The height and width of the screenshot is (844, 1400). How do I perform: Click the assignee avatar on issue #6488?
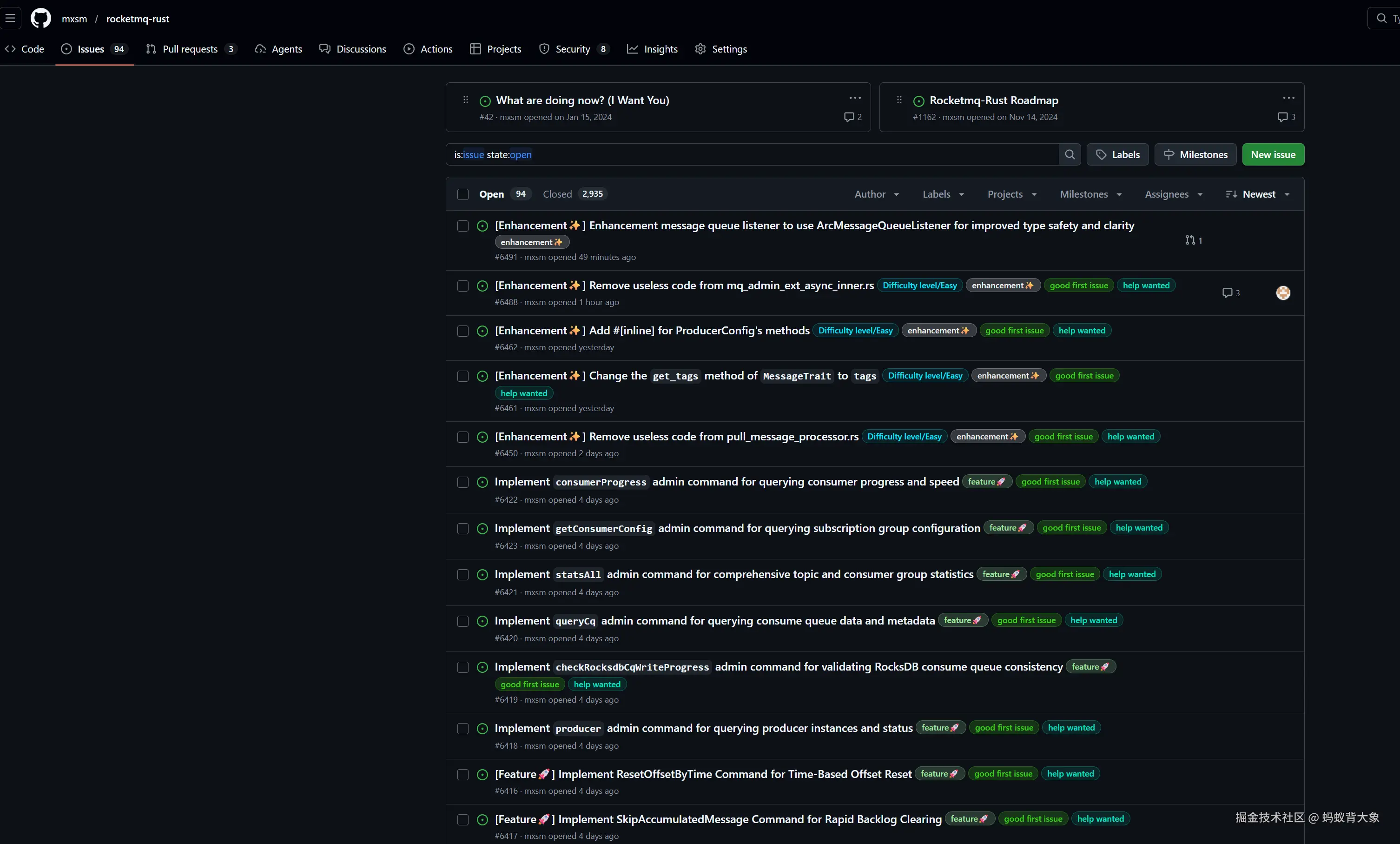[1282, 292]
